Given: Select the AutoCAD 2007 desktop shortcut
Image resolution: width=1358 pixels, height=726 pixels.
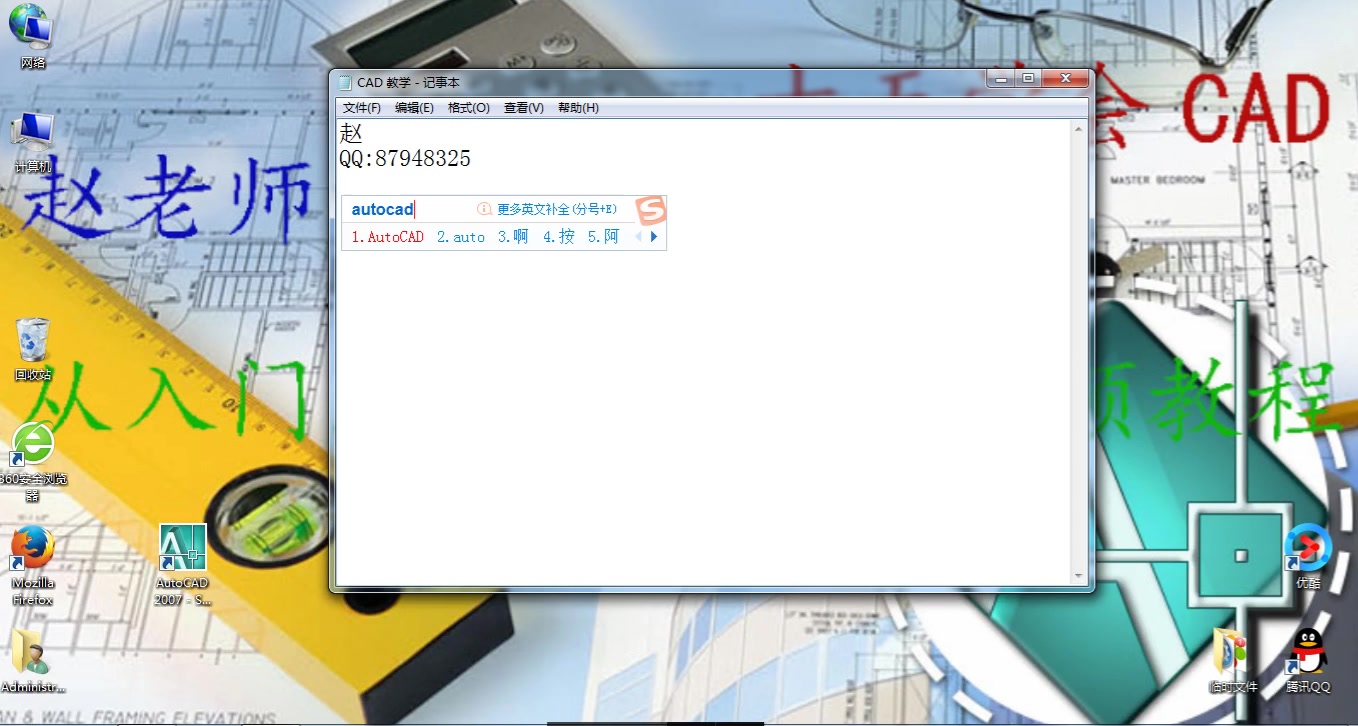Looking at the screenshot, I should (x=183, y=565).
